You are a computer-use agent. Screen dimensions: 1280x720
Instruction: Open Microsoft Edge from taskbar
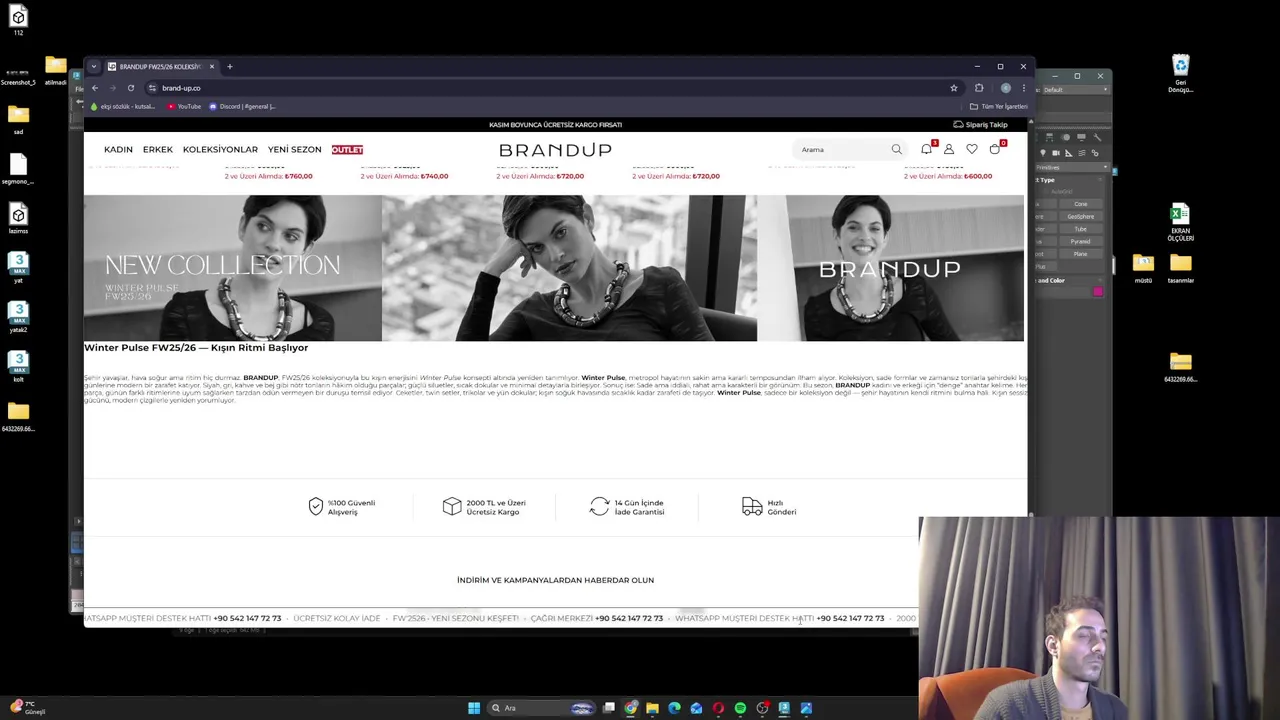(x=674, y=708)
